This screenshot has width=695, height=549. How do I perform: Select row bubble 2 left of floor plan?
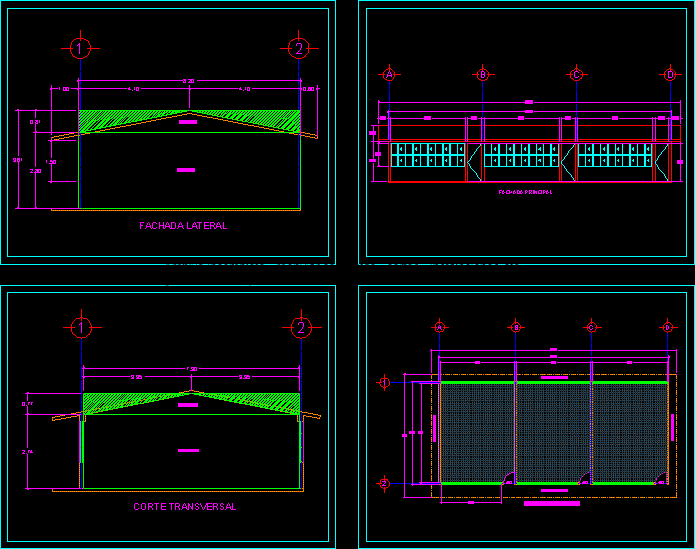[384, 483]
